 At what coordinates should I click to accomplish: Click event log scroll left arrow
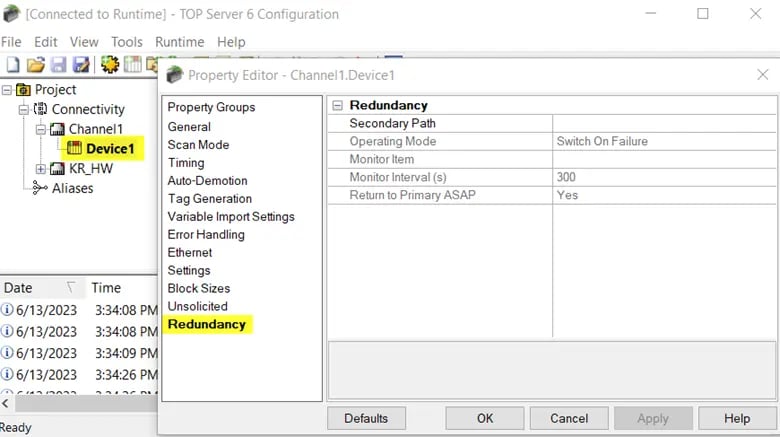coord(5,404)
